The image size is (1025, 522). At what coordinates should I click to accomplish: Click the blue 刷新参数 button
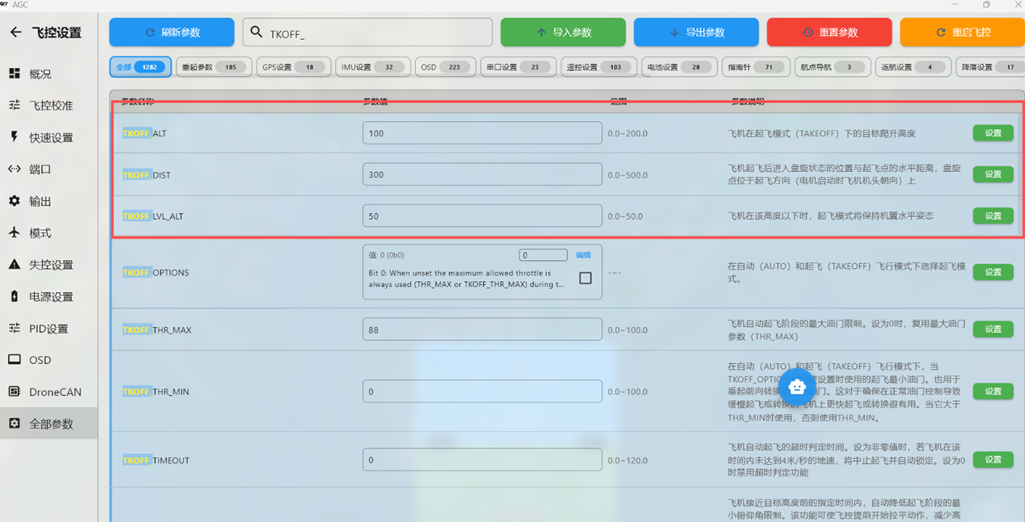coord(172,32)
